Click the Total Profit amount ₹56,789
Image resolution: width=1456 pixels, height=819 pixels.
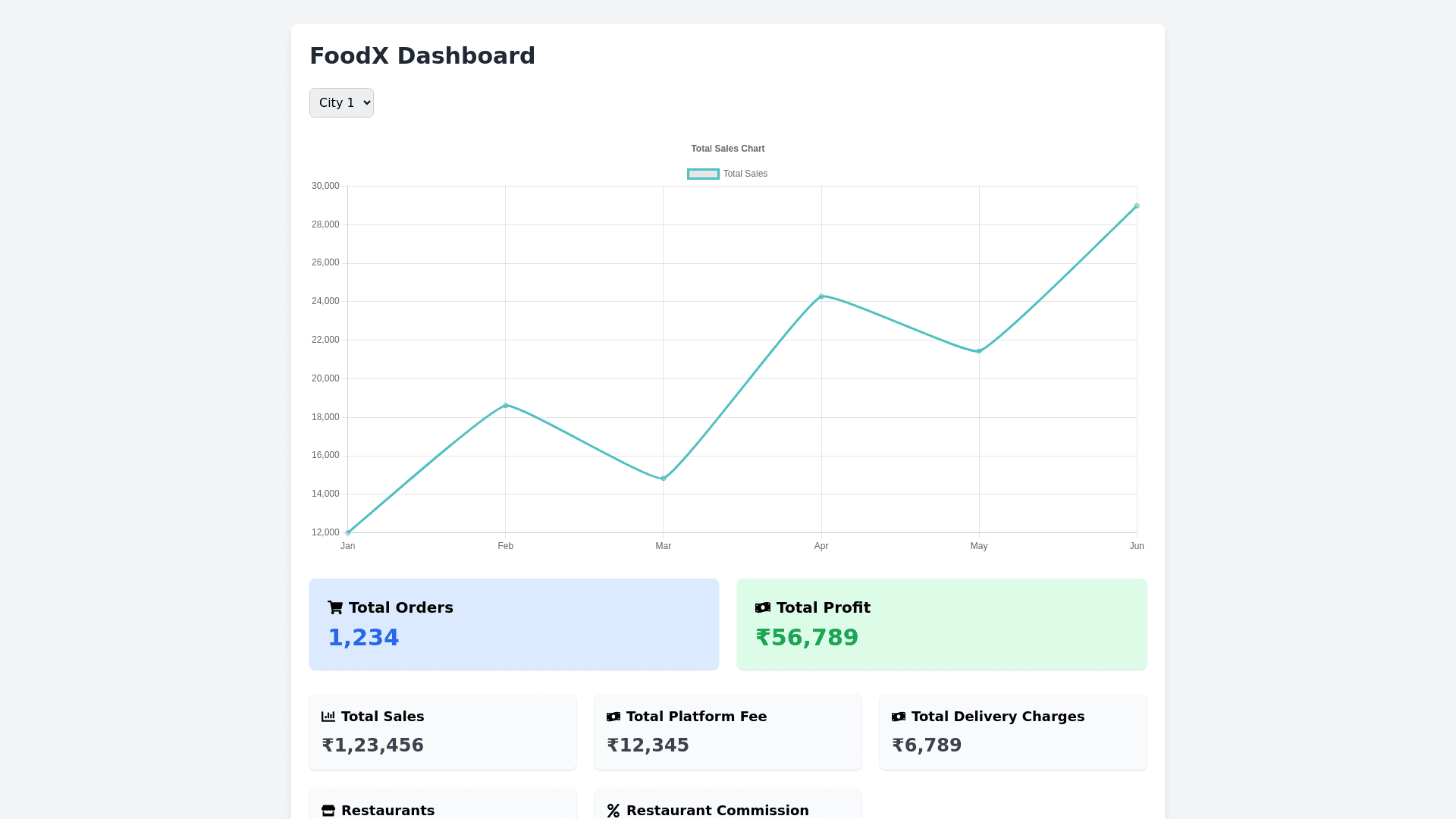tap(807, 638)
